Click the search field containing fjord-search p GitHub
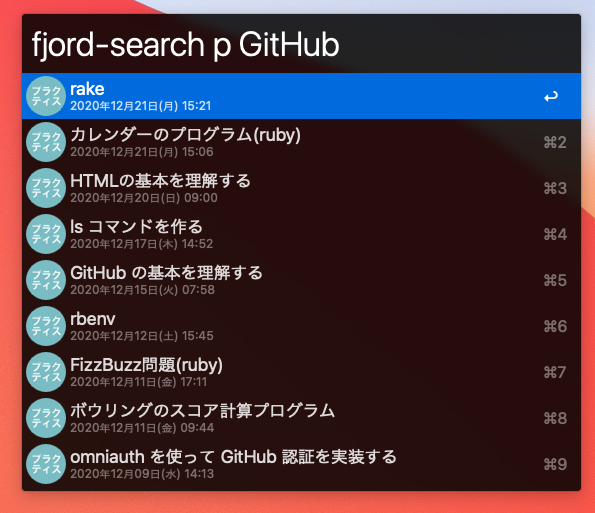 [301, 44]
